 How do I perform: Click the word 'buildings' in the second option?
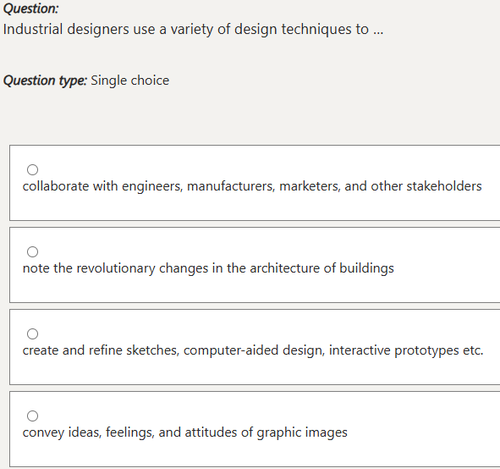coord(367,268)
